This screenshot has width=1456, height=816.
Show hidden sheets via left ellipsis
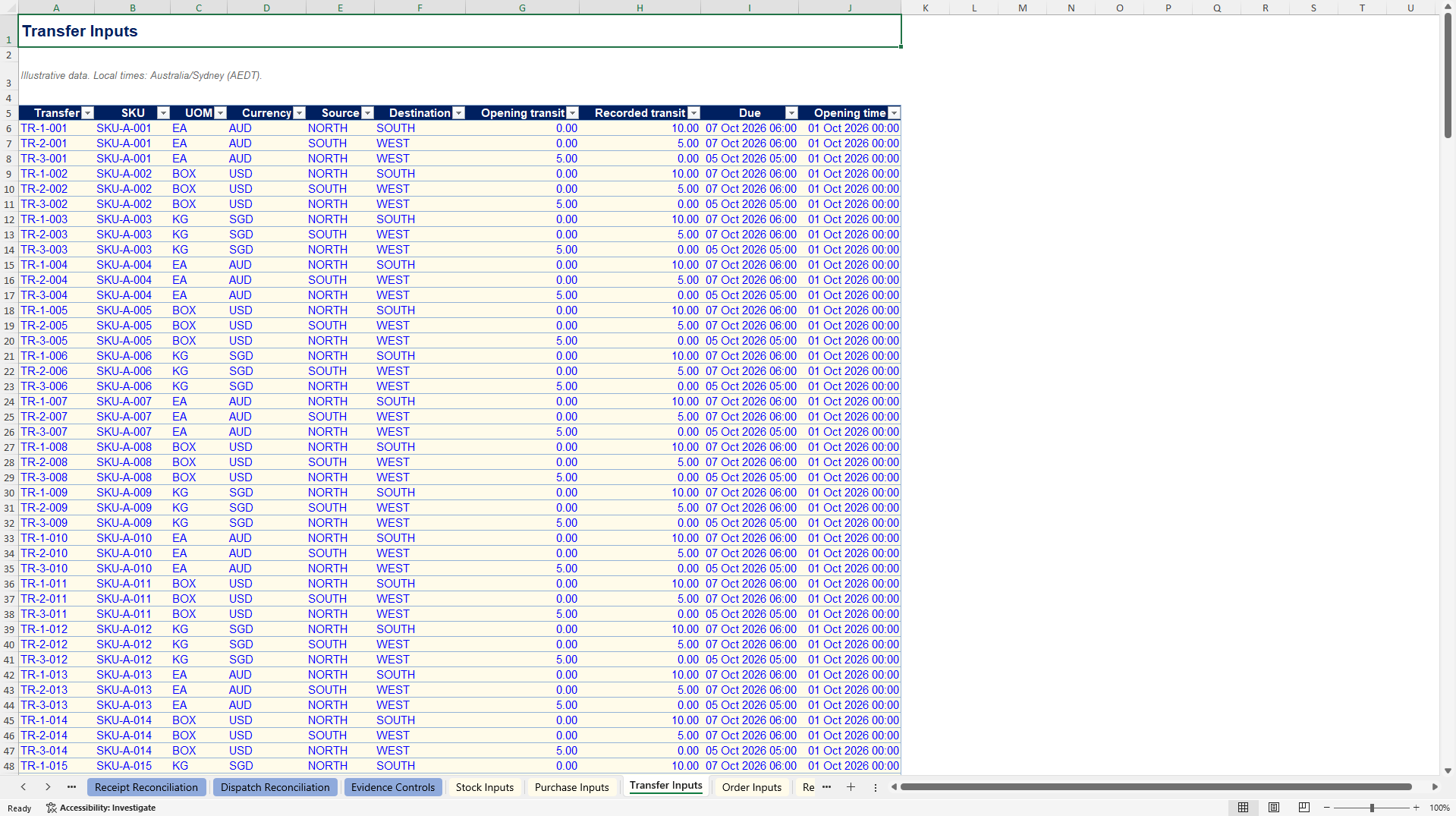click(x=71, y=787)
